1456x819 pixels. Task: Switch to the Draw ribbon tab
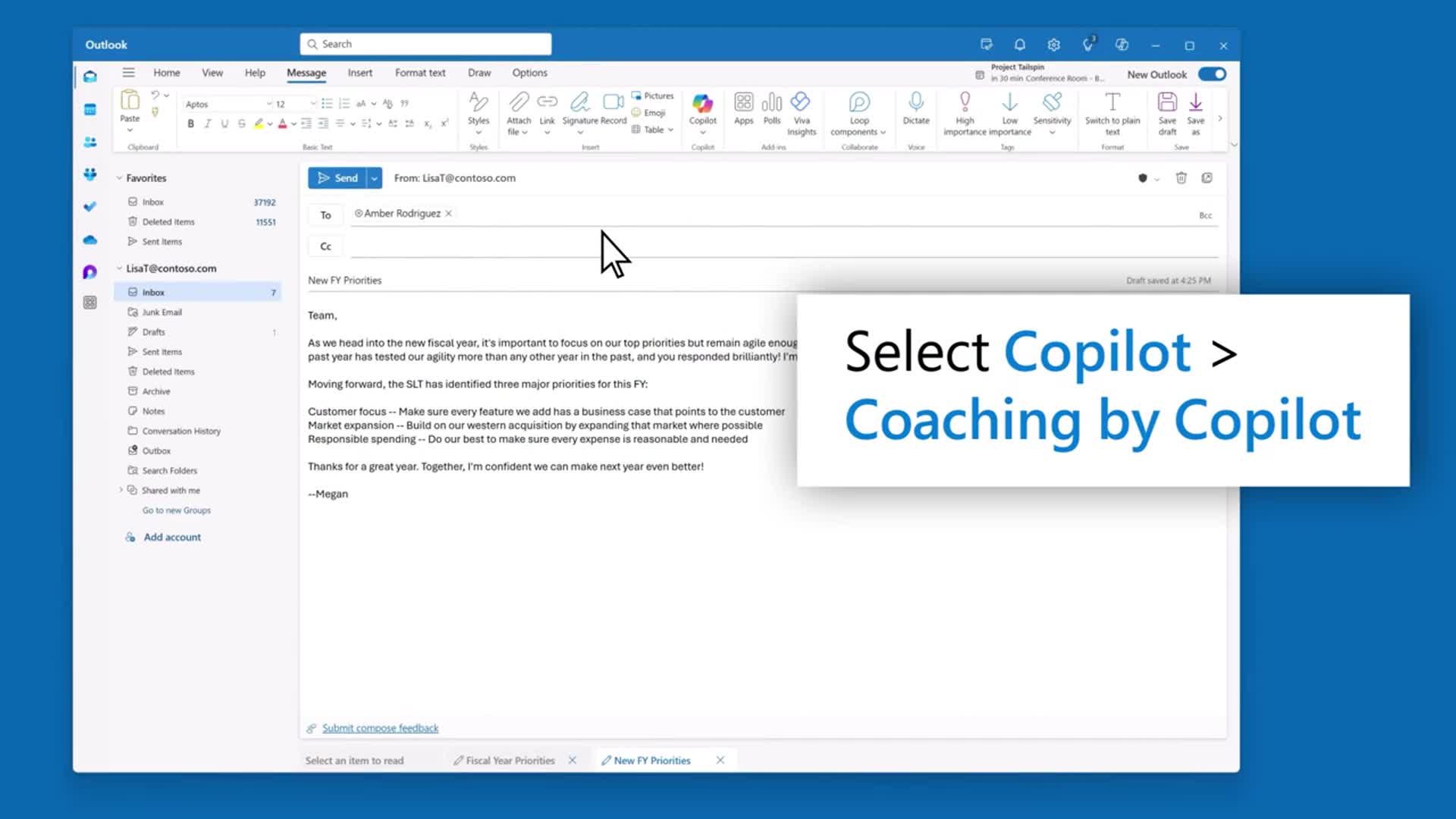[x=479, y=73]
